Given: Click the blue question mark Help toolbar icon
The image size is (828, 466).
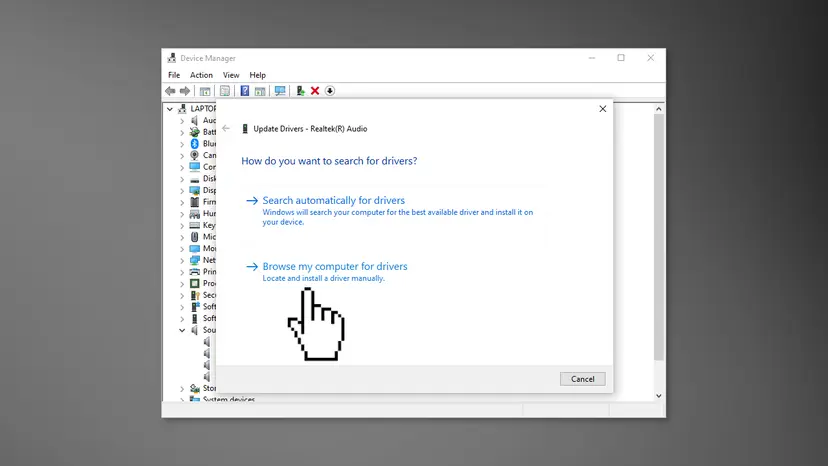Looking at the screenshot, I should click(x=244, y=91).
